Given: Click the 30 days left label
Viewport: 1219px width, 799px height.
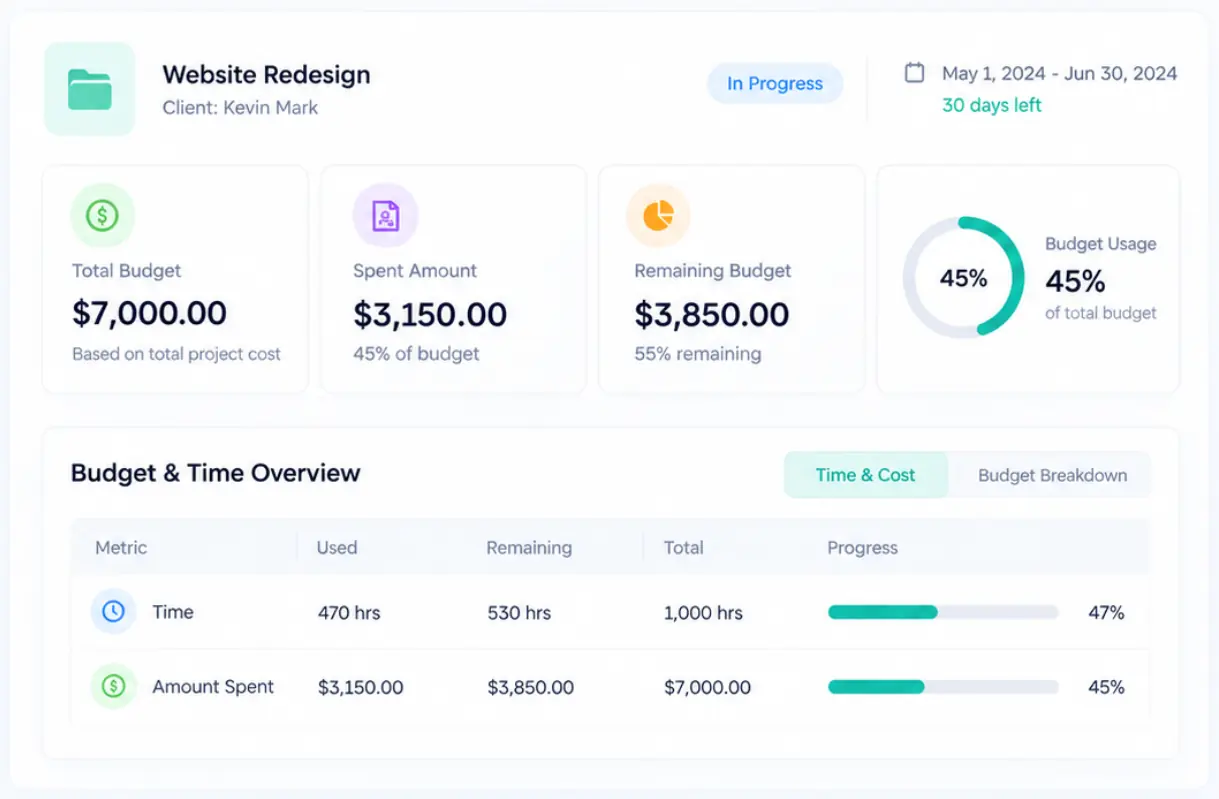Looking at the screenshot, I should [991, 105].
